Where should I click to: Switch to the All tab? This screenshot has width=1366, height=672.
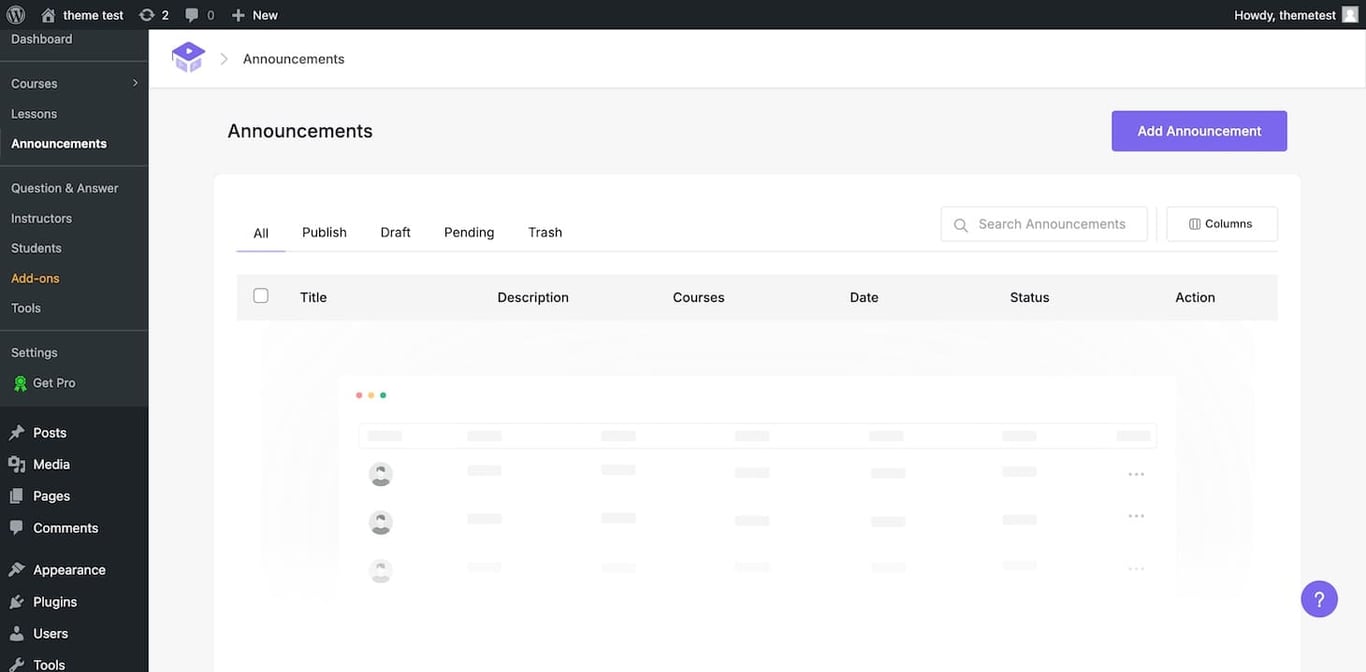point(261,233)
